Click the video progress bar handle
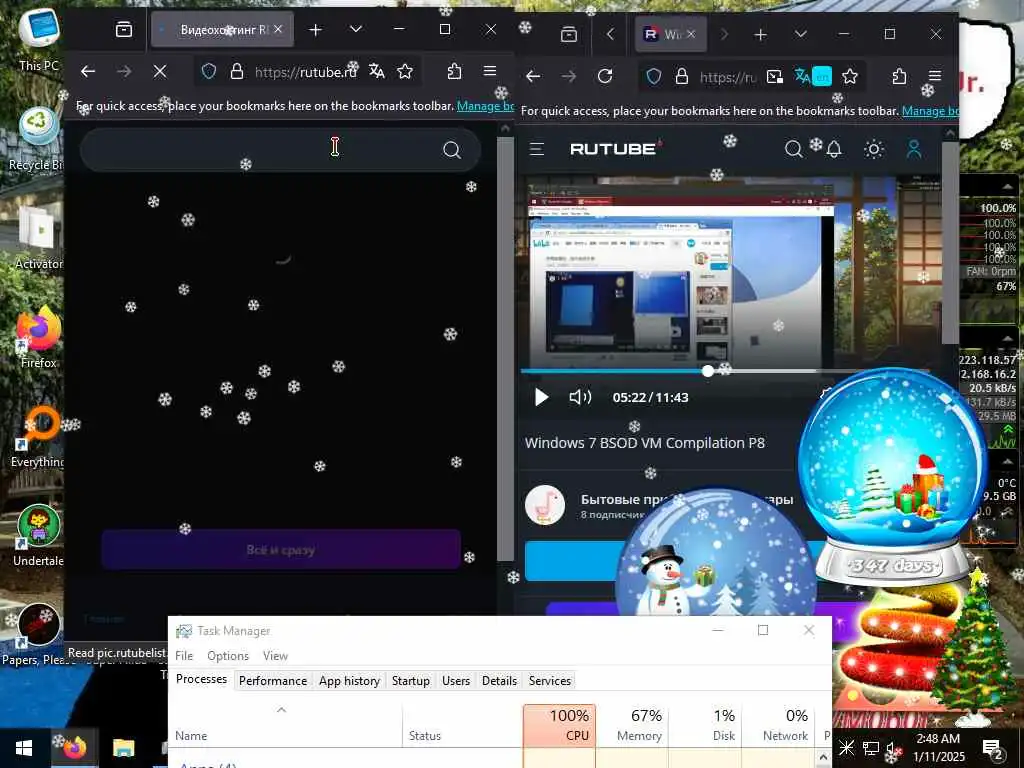Screen dimensions: 1024x768 (x=708, y=372)
